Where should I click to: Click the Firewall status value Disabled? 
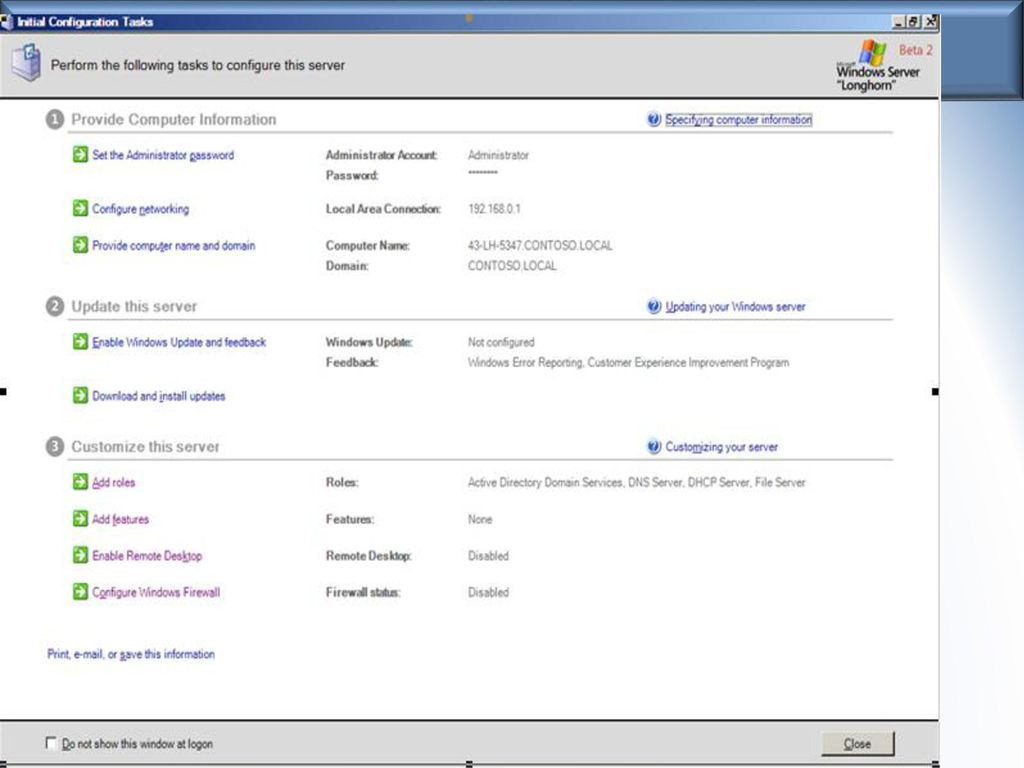pos(488,592)
